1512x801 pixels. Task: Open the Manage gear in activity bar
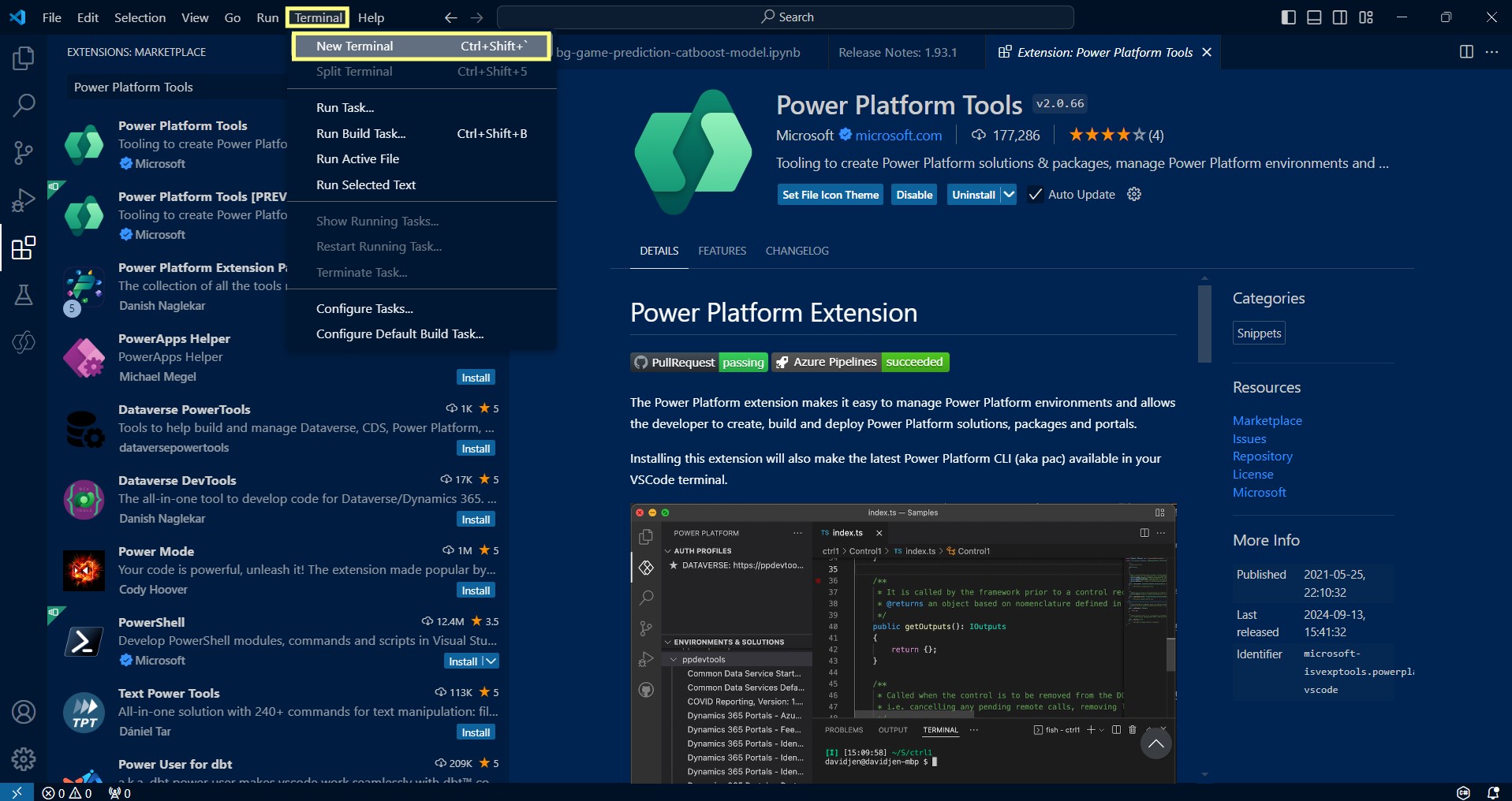(x=24, y=759)
